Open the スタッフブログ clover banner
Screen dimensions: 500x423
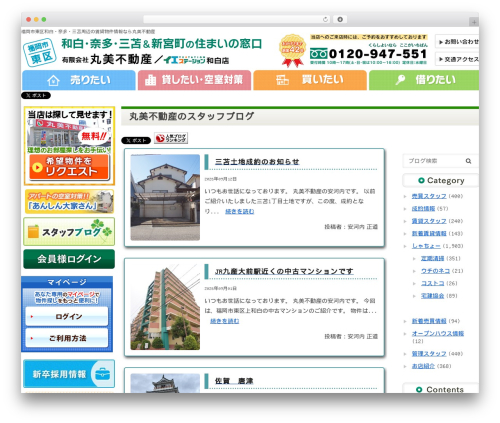point(69,232)
